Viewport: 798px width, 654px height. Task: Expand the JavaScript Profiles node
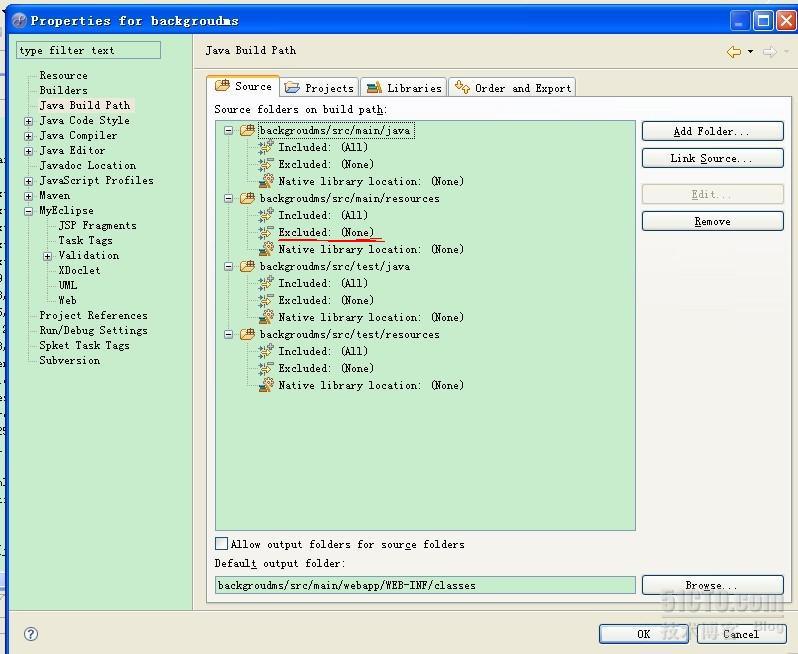[x=28, y=181]
